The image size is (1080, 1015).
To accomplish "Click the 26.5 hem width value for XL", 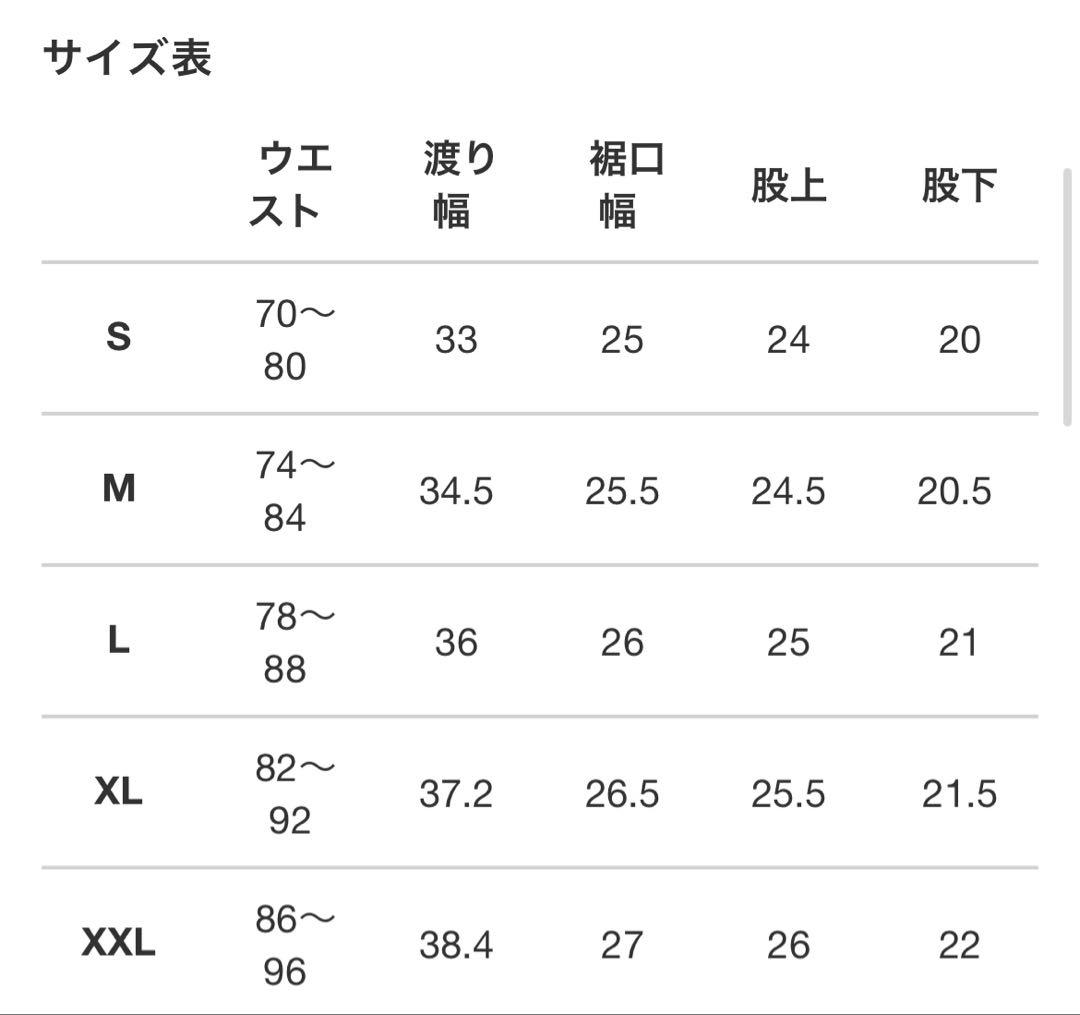I will pyautogui.click(x=622, y=794).
